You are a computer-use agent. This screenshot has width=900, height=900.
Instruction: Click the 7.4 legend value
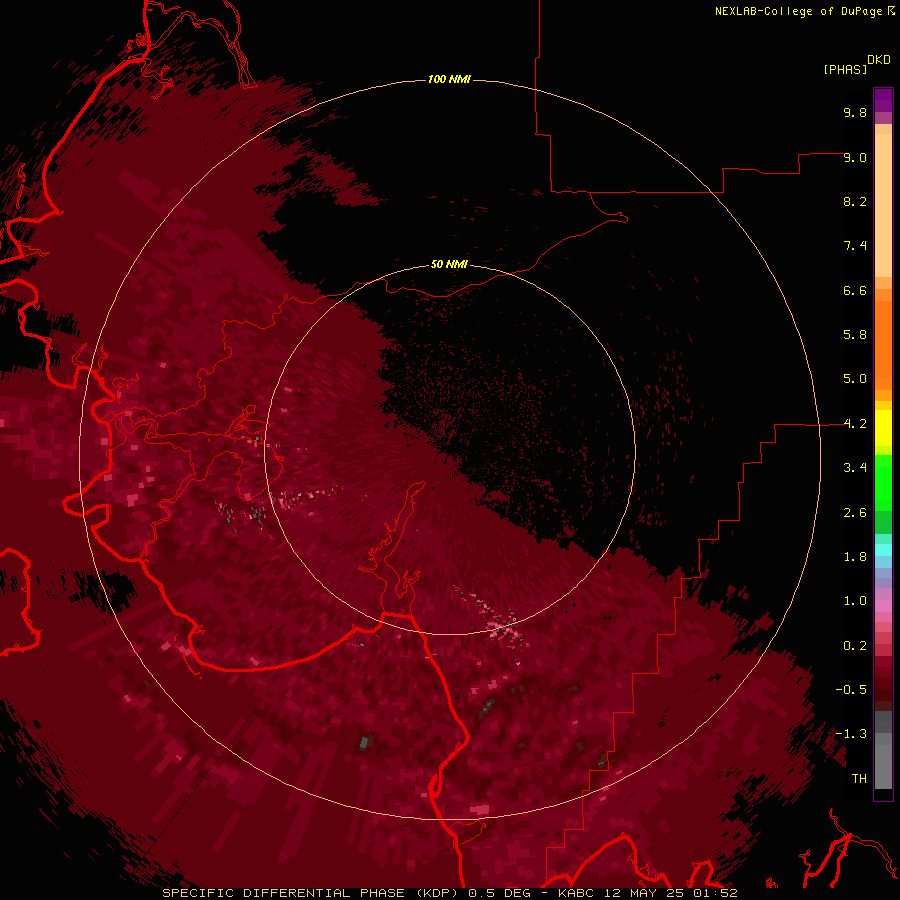[x=855, y=246]
